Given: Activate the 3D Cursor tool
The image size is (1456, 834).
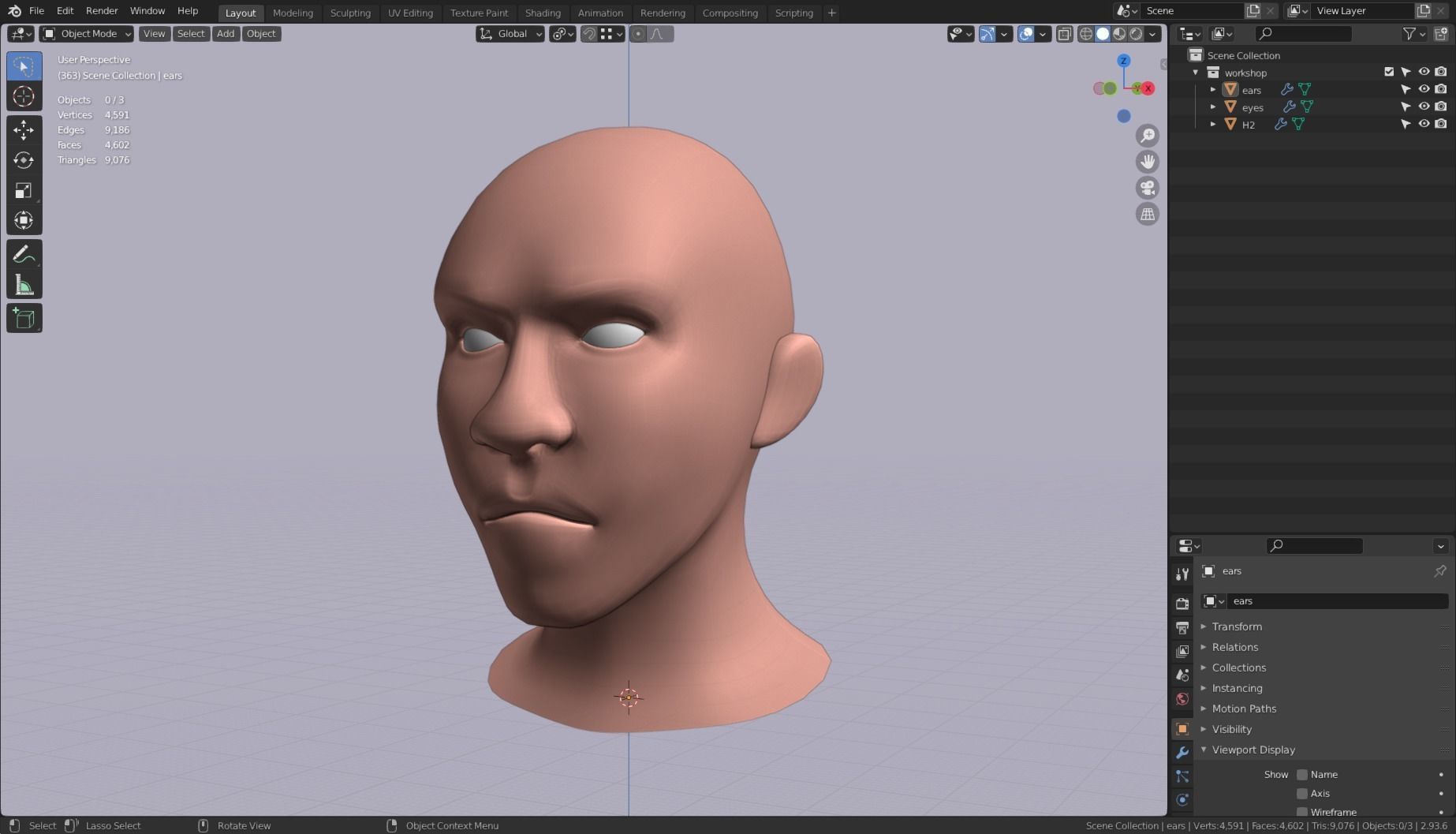Looking at the screenshot, I should 24,96.
